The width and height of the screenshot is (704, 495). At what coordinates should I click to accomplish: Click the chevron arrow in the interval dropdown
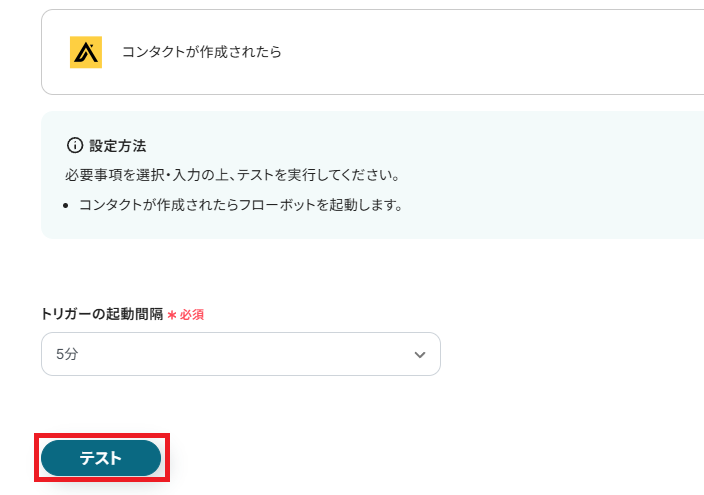420,355
